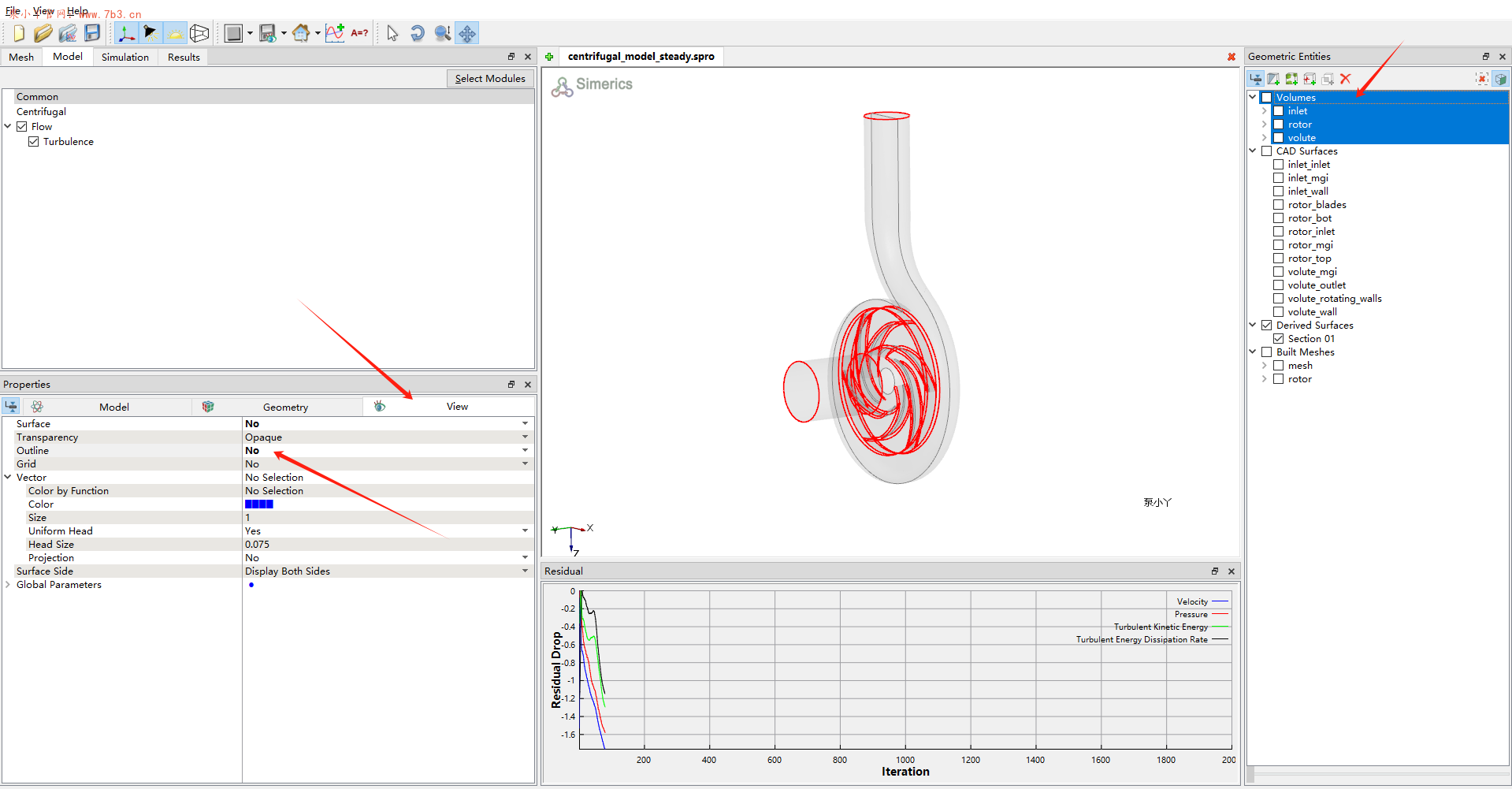The height and width of the screenshot is (789, 1512).
Task: Open the Grid dropdown arrow
Action: [525, 464]
